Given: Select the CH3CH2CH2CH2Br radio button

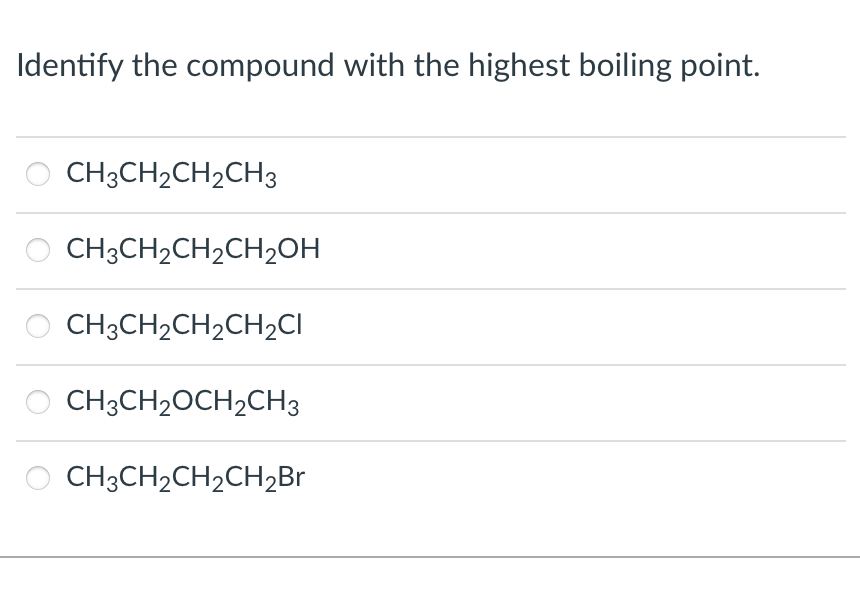Looking at the screenshot, I should pos(38,478).
